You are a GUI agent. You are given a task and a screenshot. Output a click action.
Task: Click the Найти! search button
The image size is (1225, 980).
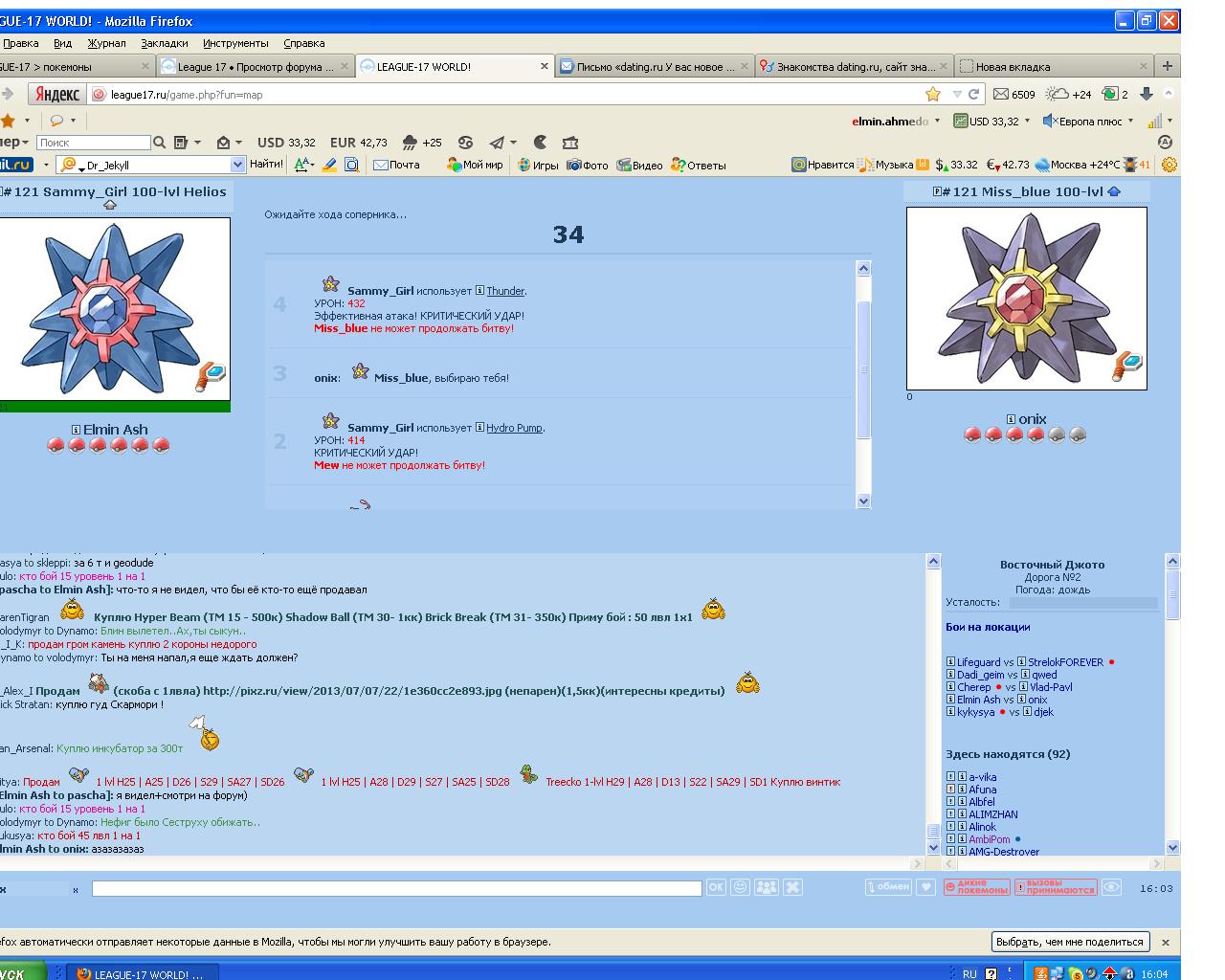click(266, 165)
